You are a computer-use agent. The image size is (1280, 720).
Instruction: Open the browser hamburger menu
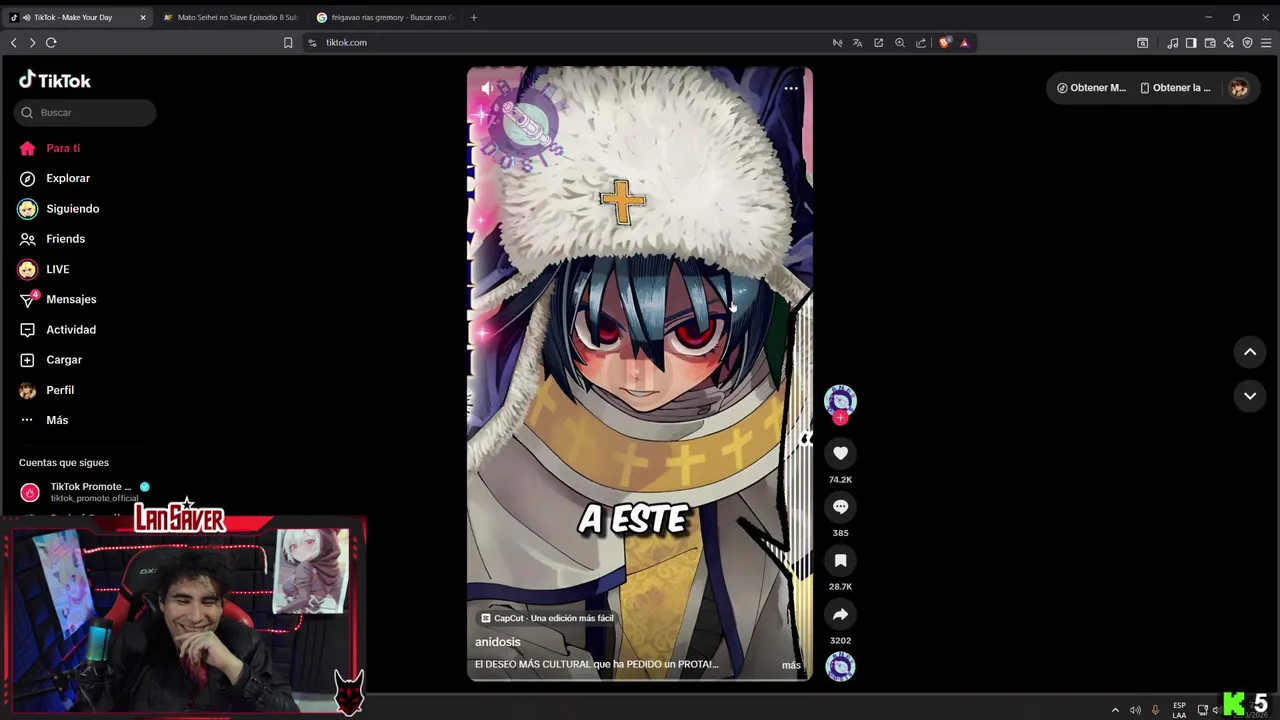click(1266, 43)
